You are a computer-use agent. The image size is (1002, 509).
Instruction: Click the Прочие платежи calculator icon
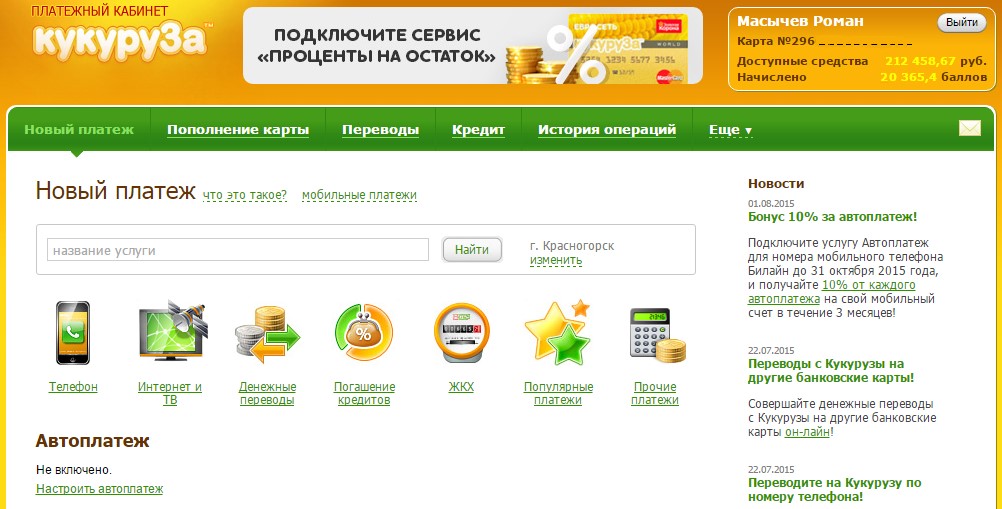[x=657, y=335]
